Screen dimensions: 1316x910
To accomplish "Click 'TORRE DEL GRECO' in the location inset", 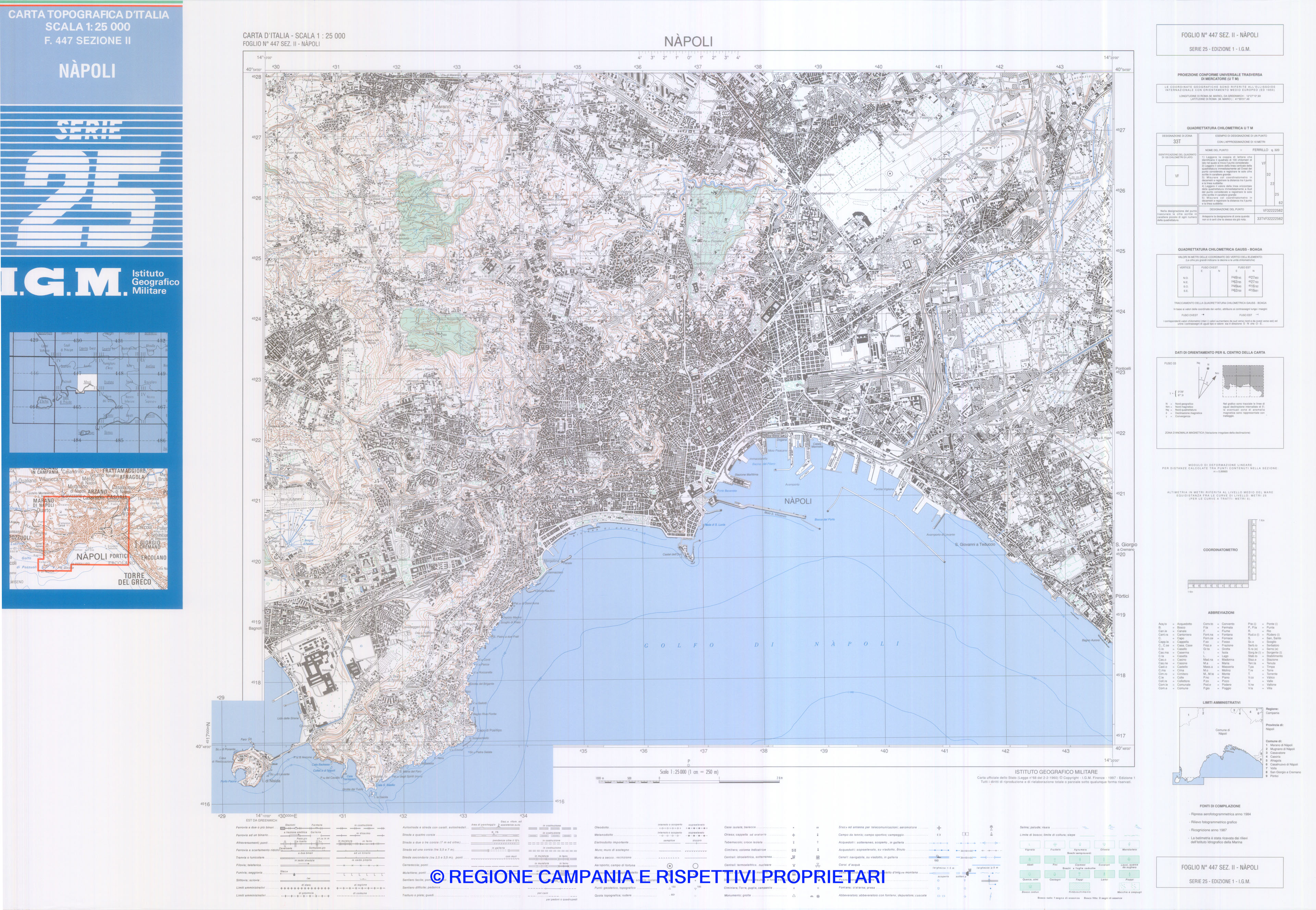I will [135, 579].
